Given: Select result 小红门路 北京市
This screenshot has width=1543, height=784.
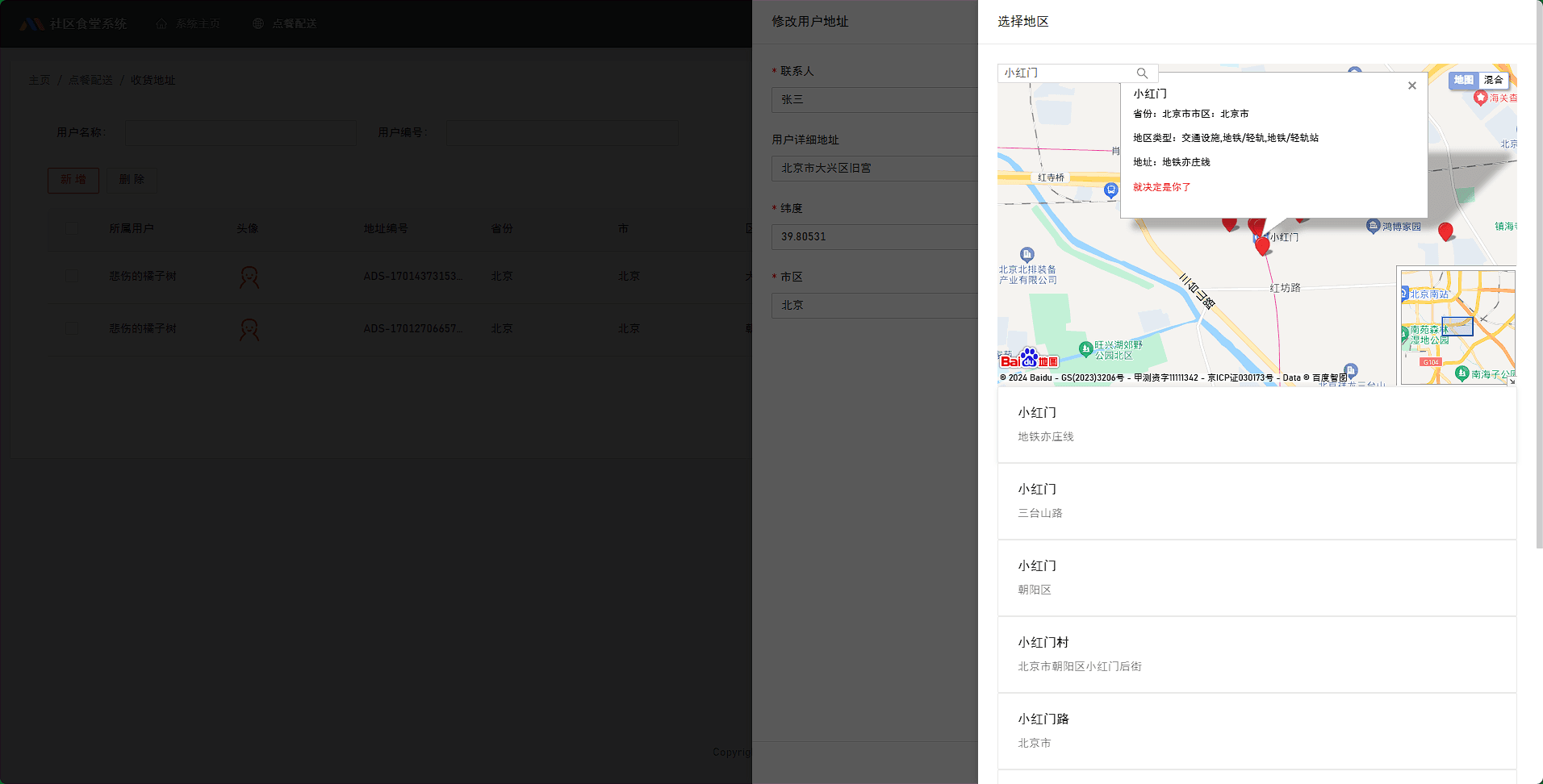Looking at the screenshot, I should tap(1257, 731).
